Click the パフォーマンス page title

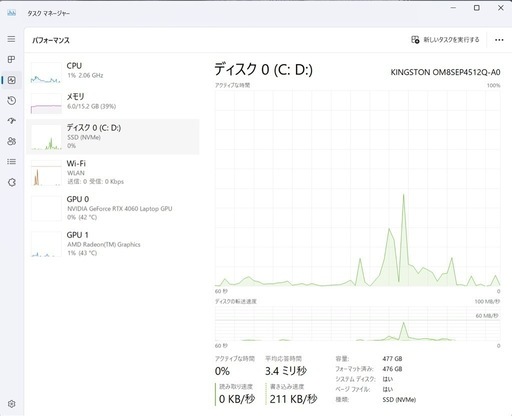click(x=51, y=40)
